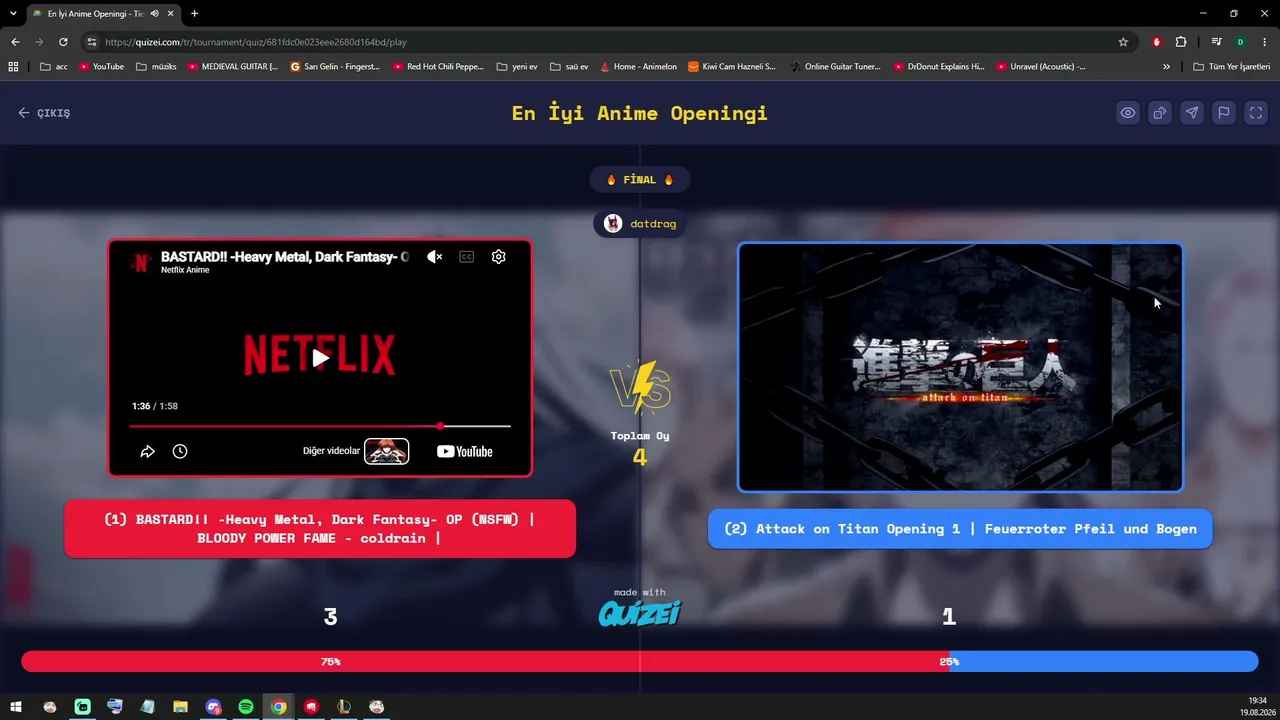Image resolution: width=1280 pixels, height=720 pixels.
Task: Click the blue 25% vote bar segment
Action: click(1104, 661)
